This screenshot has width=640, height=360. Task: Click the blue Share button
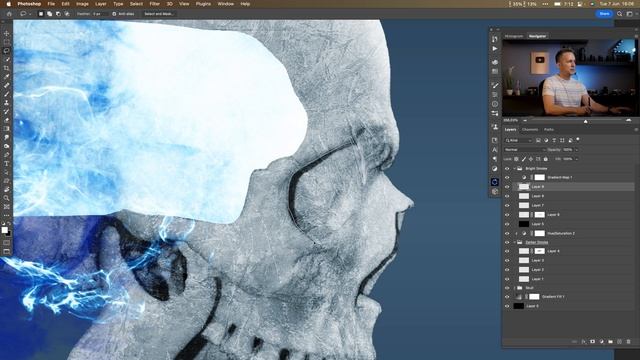(604, 13)
